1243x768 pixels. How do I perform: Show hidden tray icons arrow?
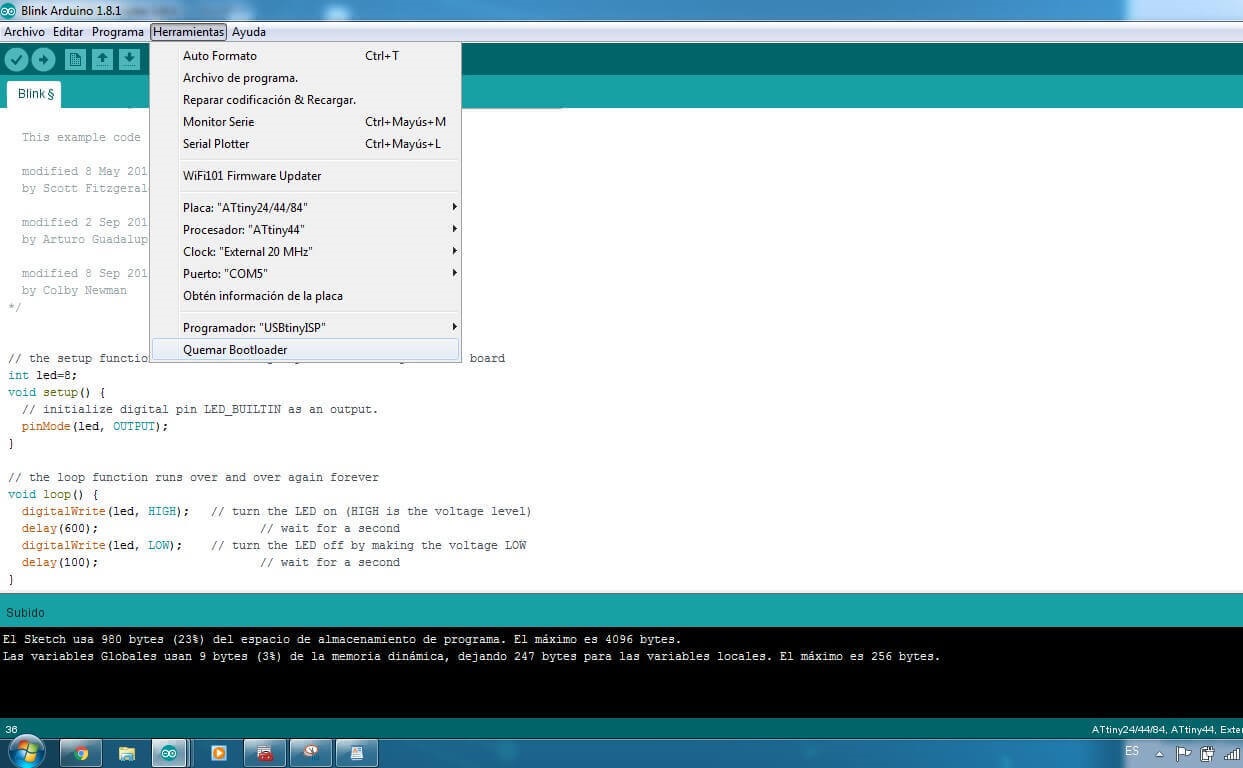[1160, 753]
